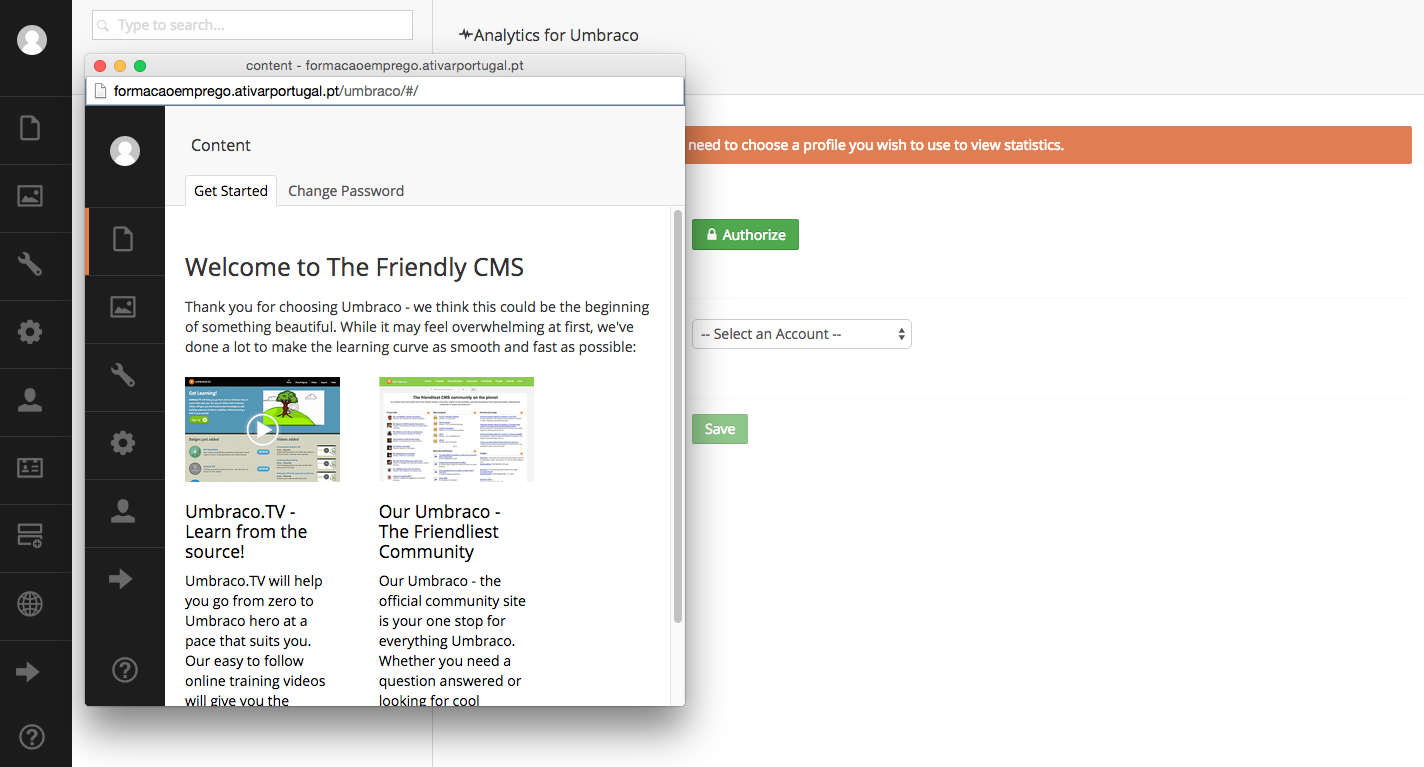Select the Get Started tab
The image size is (1424, 767).
click(231, 191)
